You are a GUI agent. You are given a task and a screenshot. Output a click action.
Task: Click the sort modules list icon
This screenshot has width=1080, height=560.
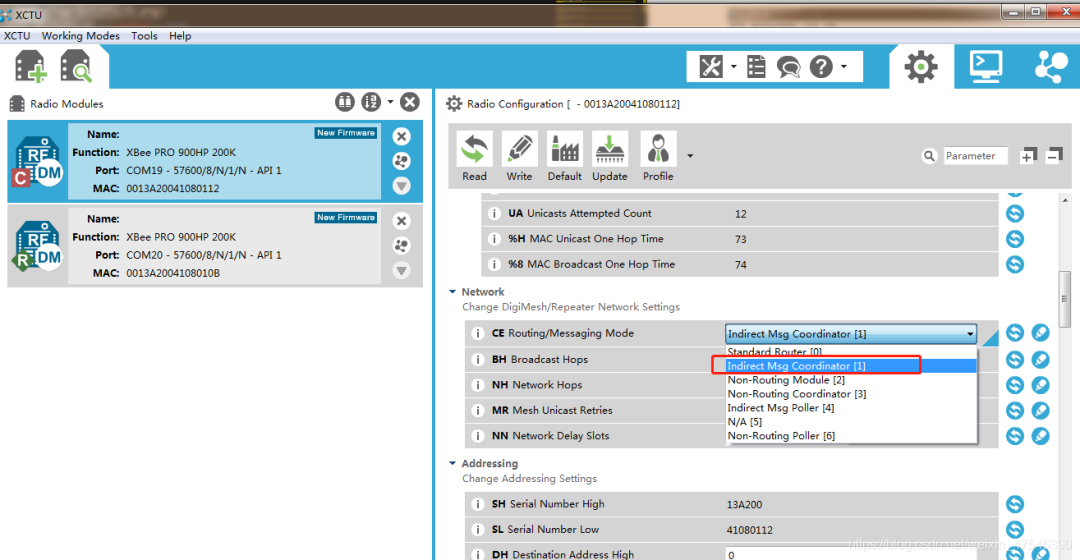coord(371,103)
